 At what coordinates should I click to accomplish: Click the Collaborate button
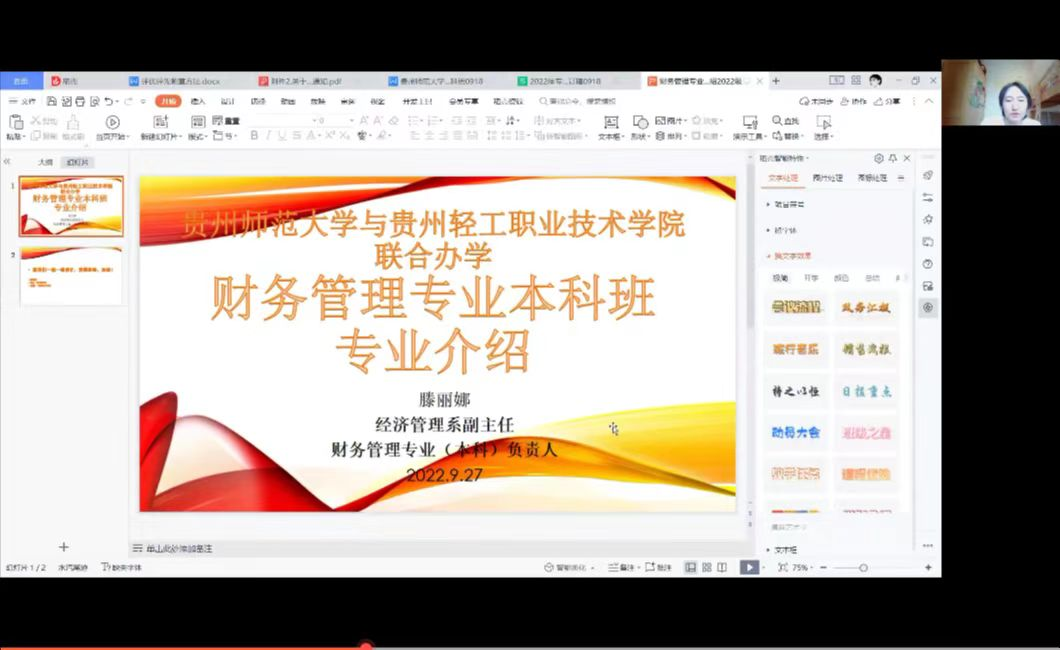(853, 101)
